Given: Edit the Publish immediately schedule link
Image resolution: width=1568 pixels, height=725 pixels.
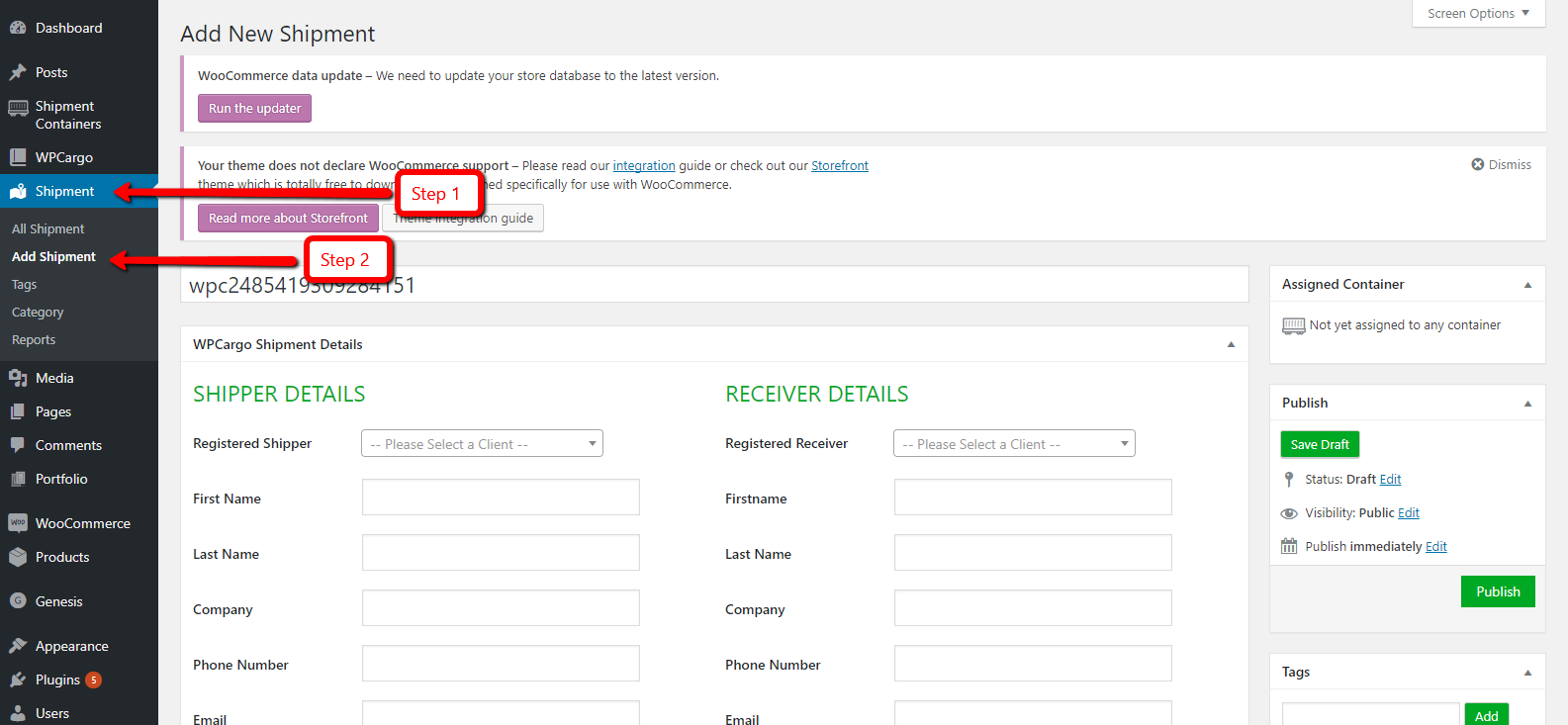Looking at the screenshot, I should [1436, 546].
